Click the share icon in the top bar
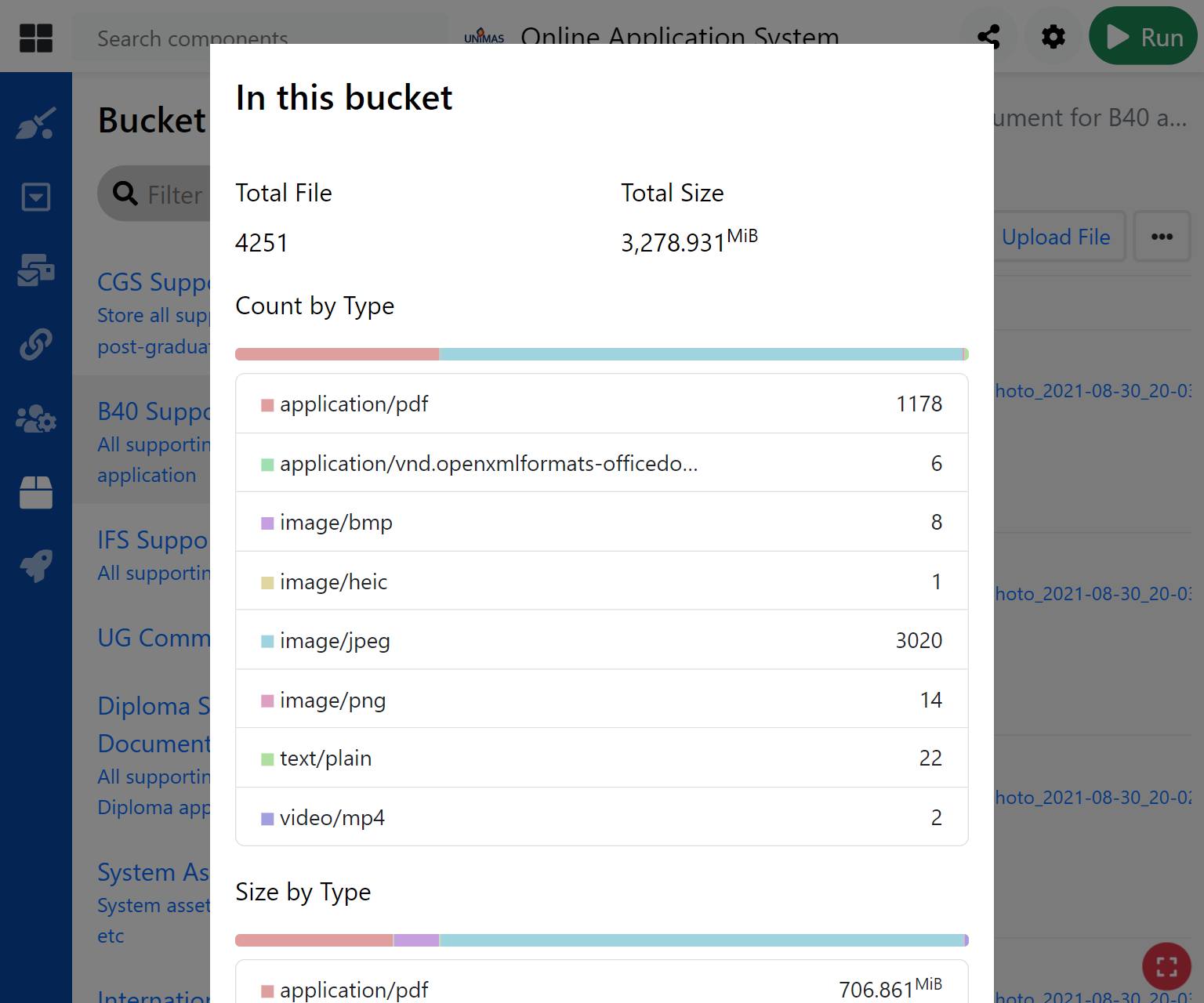Image resolution: width=1204 pixels, height=1003 pixels. 988,36
